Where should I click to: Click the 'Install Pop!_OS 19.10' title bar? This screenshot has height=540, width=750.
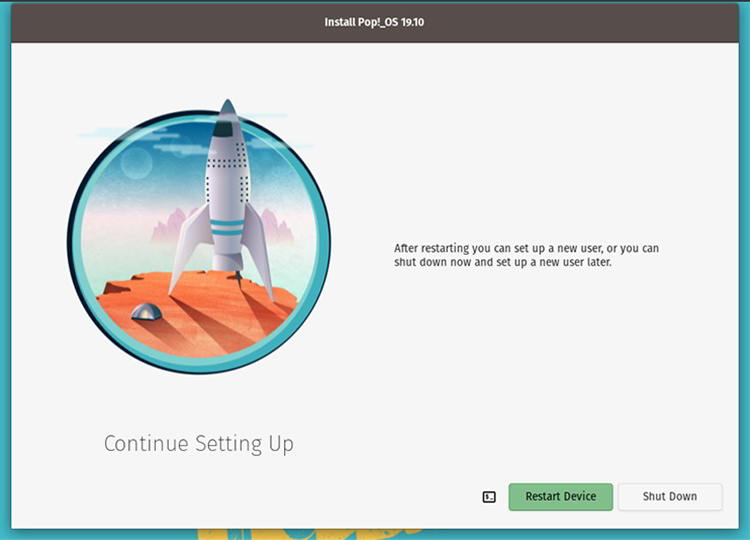[375, 22]
